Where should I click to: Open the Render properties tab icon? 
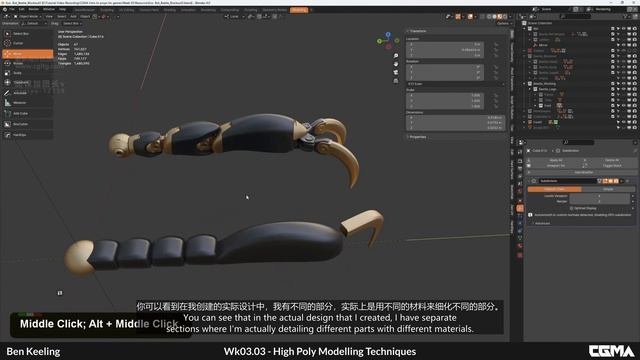520,160
